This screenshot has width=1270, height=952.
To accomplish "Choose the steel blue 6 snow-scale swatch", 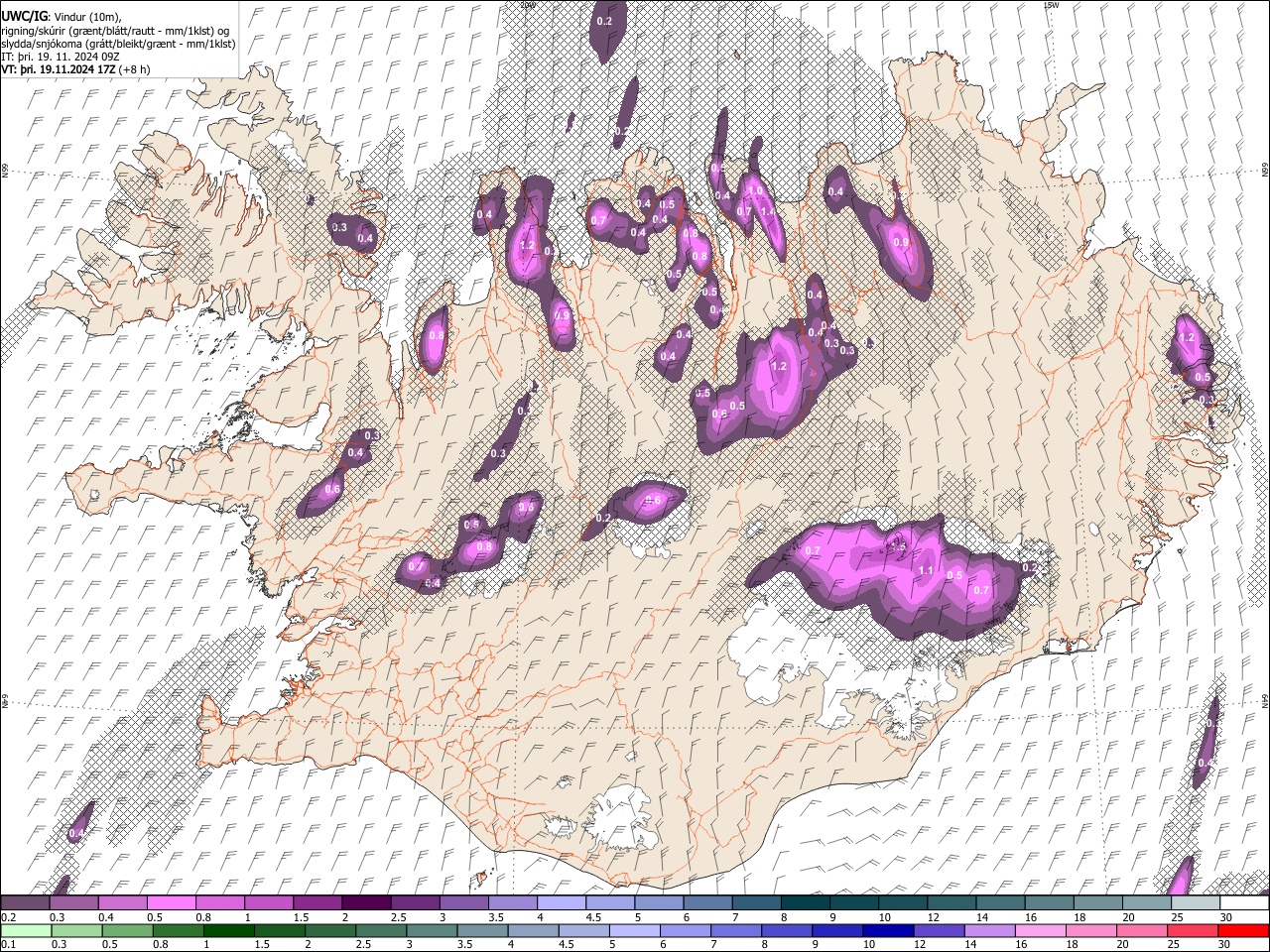I will pos(706,902).
